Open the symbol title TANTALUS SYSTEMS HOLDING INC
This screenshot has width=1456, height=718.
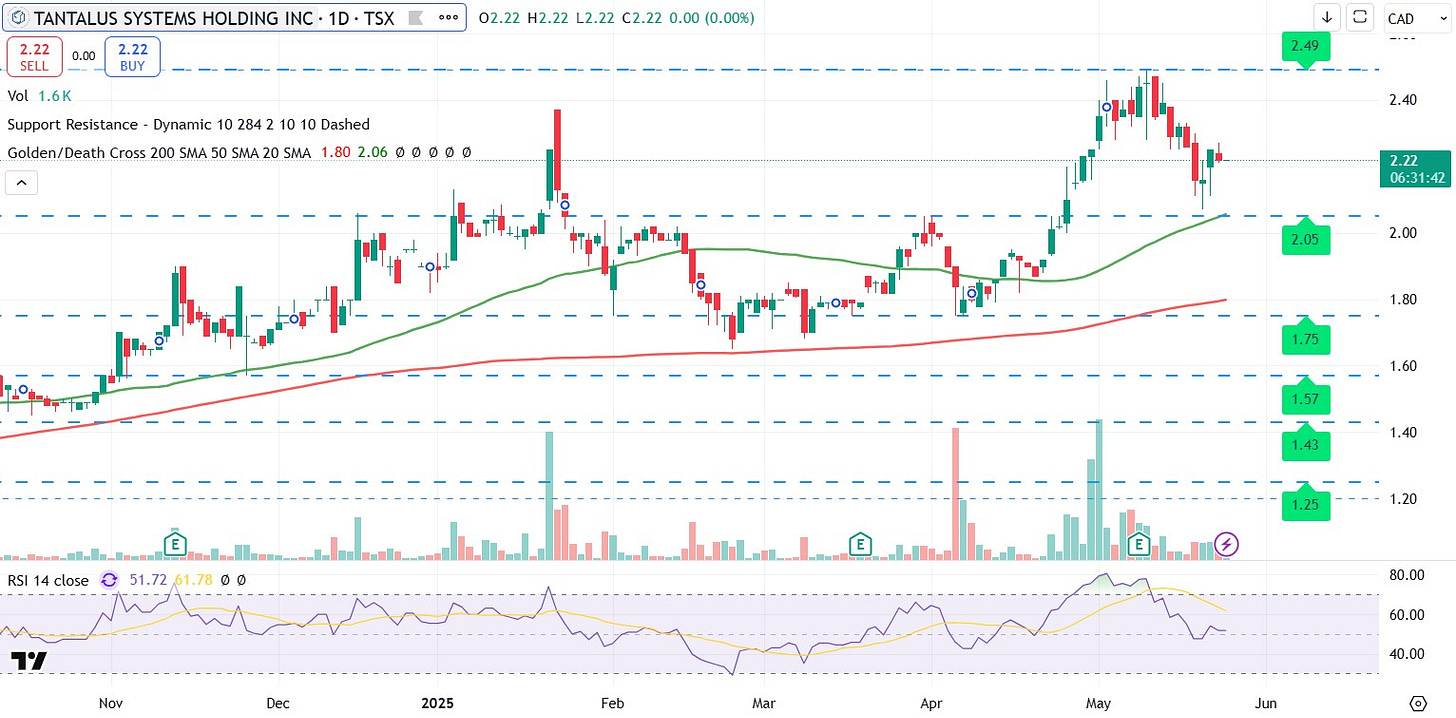172,18
